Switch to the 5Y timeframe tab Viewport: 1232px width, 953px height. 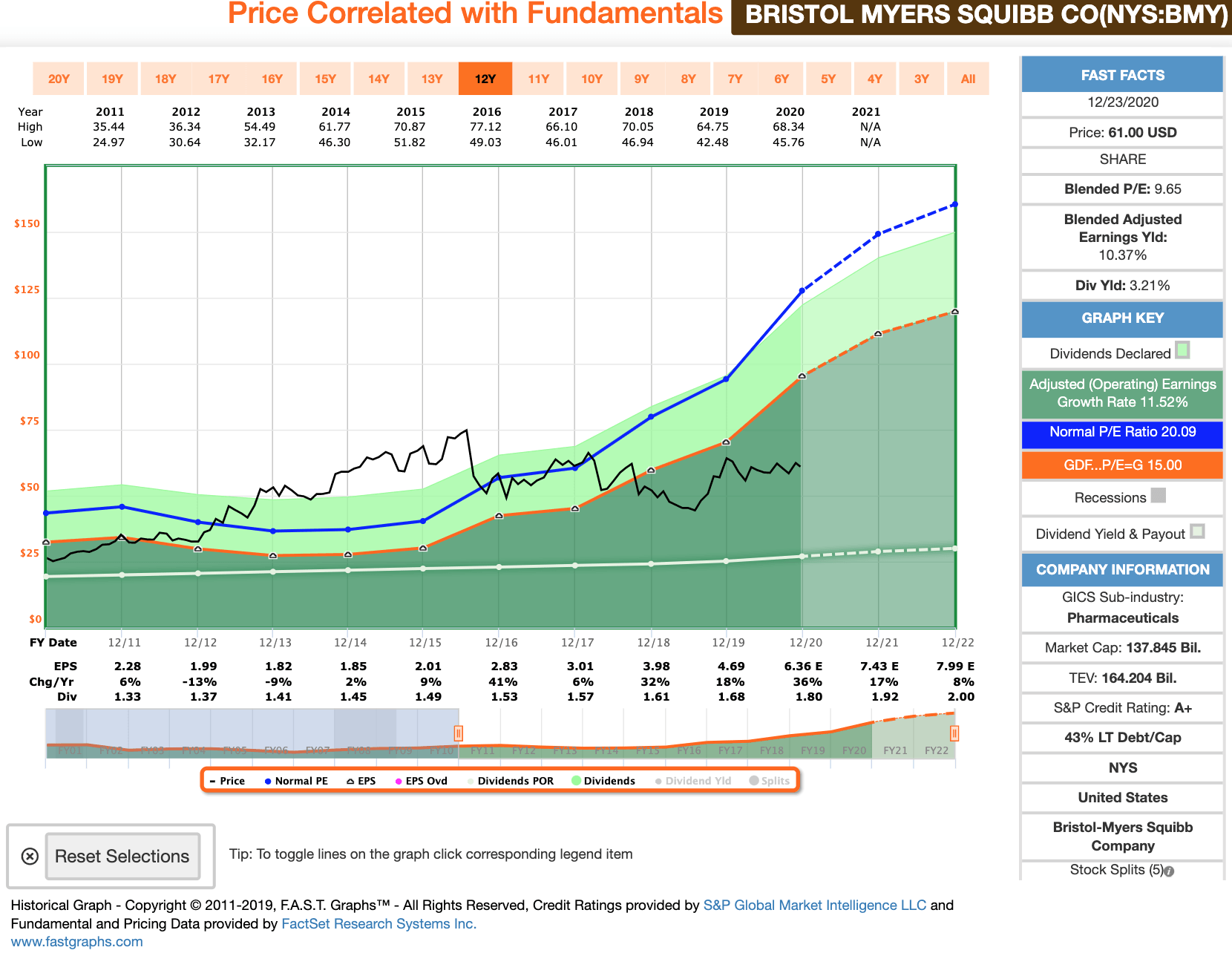[x=828, y=78]
